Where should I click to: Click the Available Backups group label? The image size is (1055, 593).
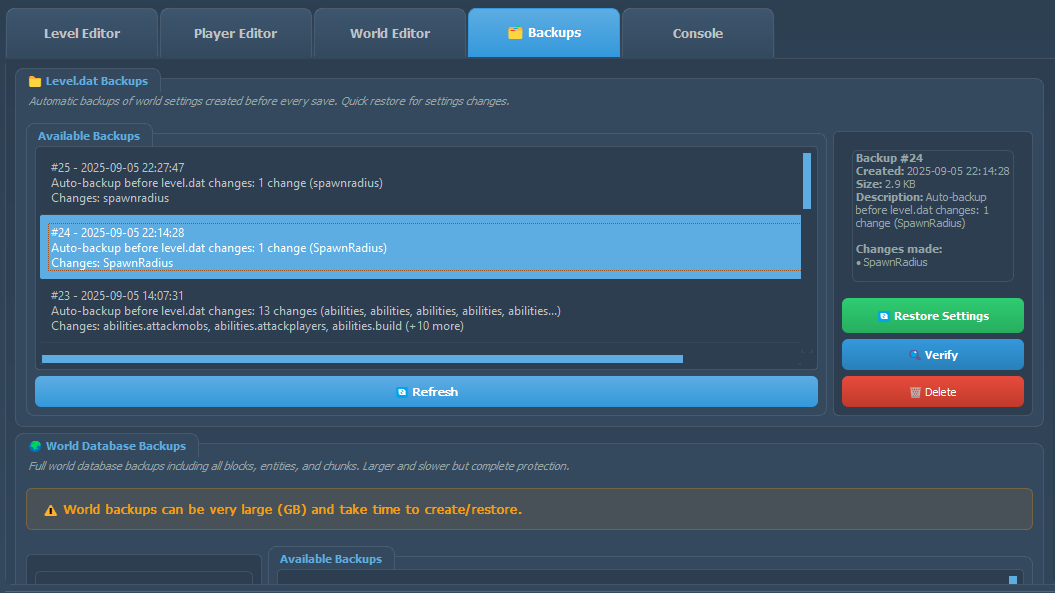[89, 135]
